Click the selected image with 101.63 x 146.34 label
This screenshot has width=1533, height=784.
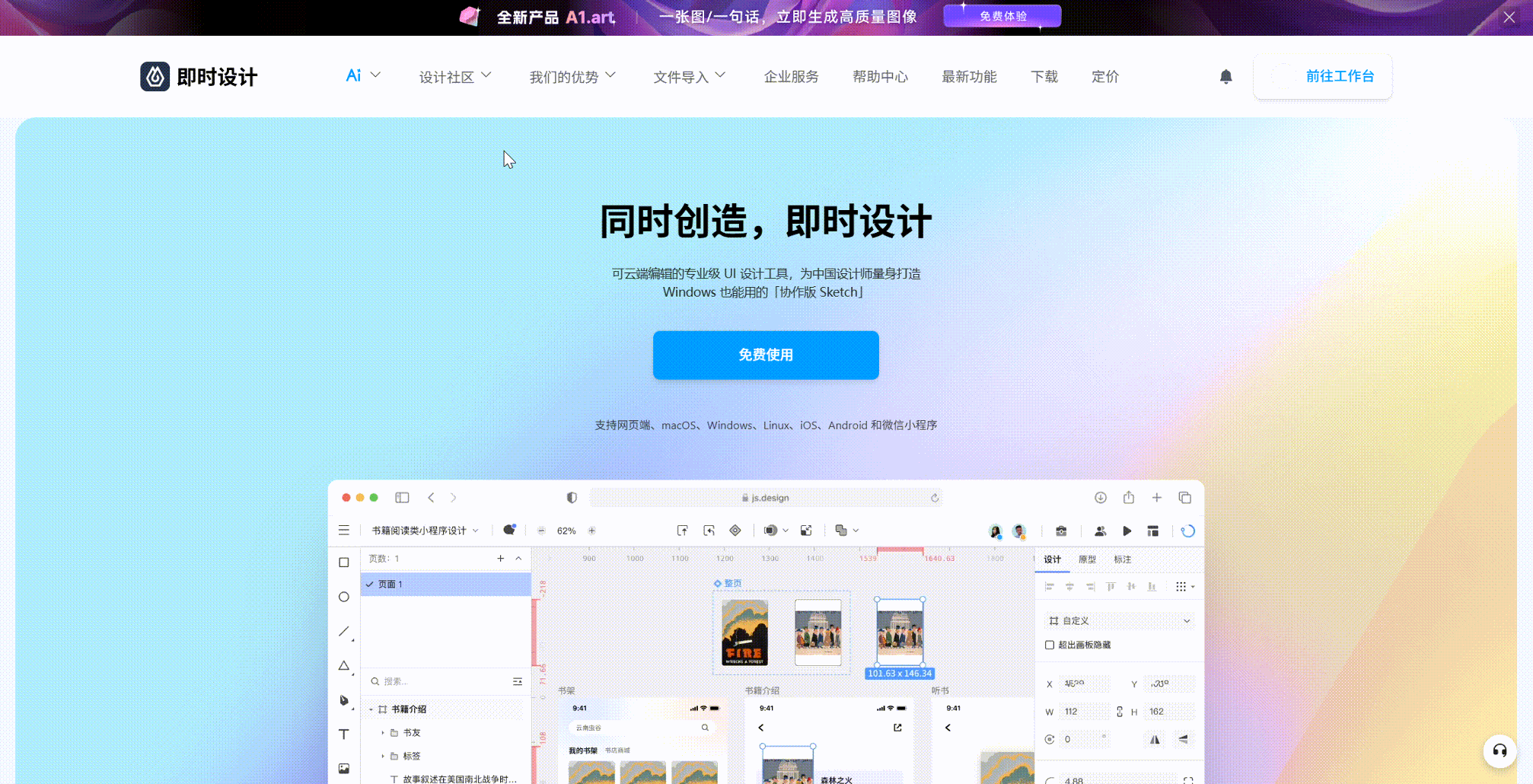(x=900, y=632)
